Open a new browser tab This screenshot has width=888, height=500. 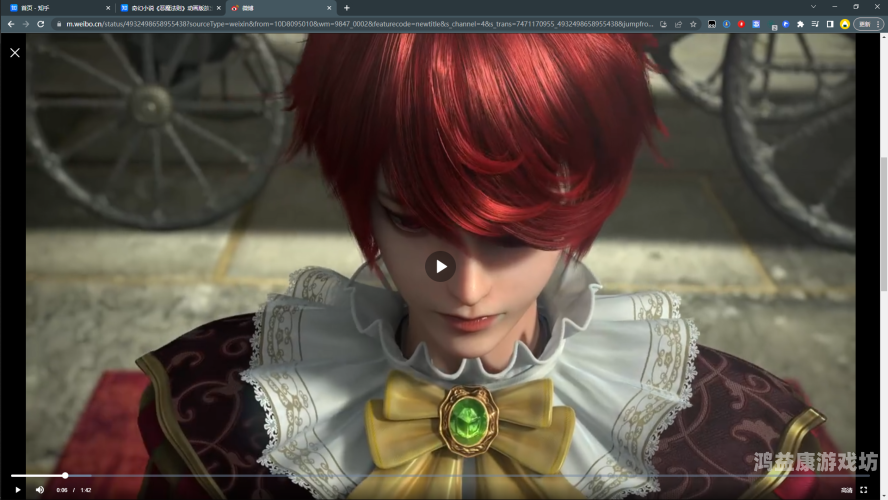347,8
